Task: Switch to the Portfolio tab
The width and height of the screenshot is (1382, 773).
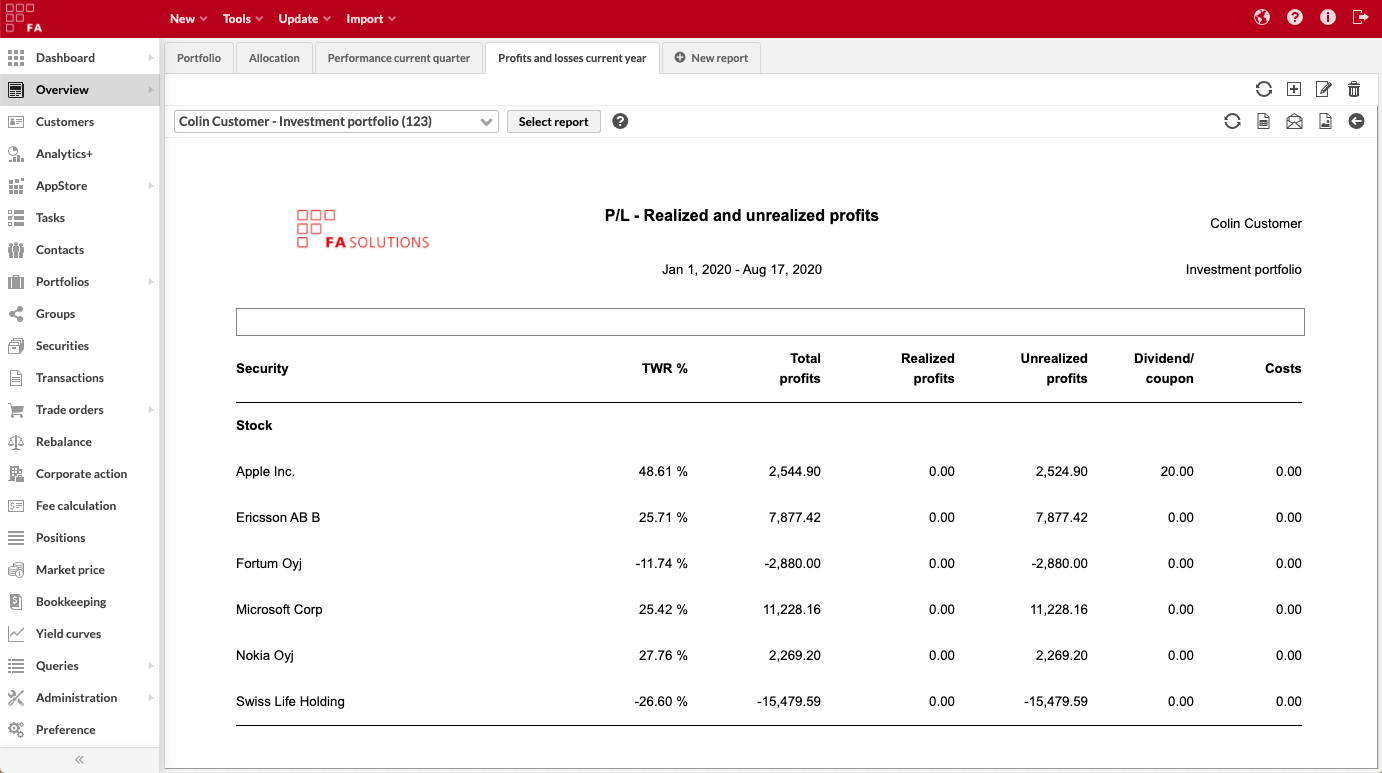Action: pos(199,58)
